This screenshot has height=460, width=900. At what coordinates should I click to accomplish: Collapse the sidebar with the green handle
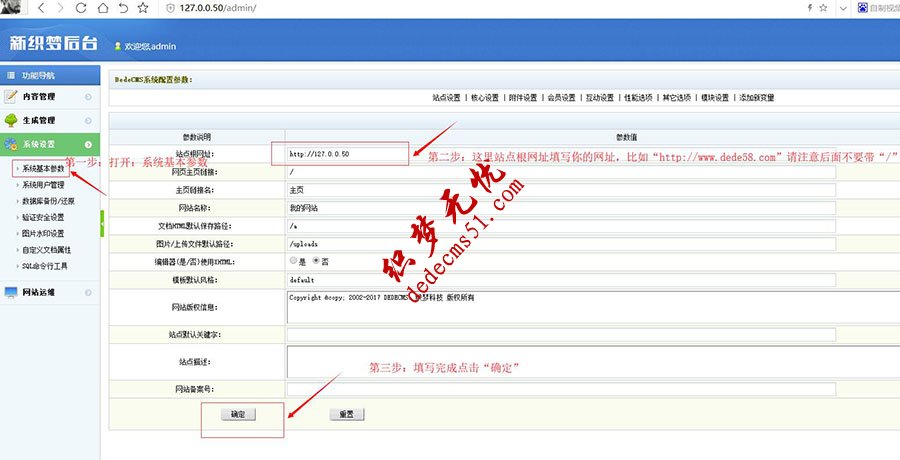102,223
